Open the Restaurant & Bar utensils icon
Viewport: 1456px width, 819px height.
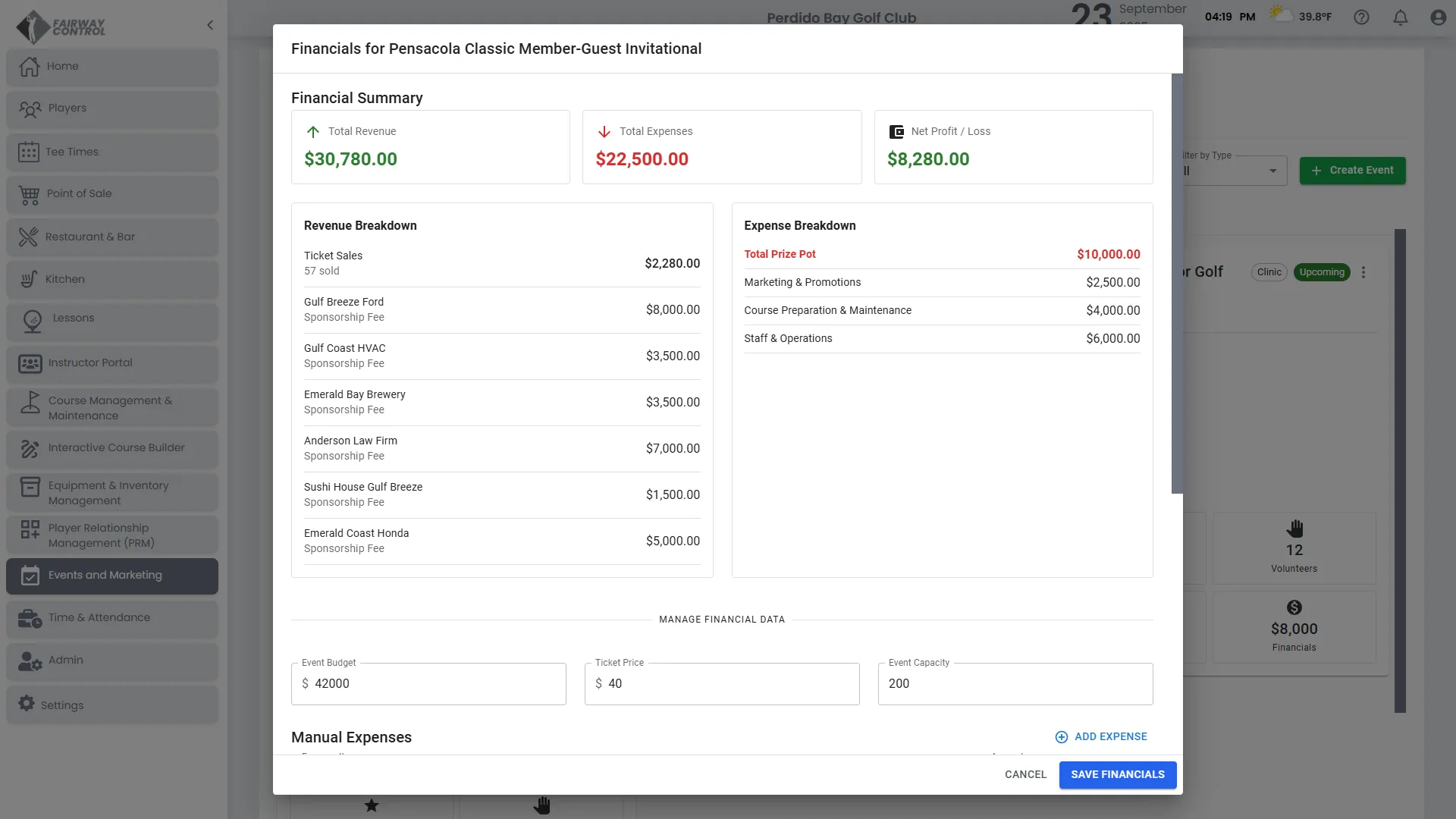pyautogui.click(x=28, y=237)
